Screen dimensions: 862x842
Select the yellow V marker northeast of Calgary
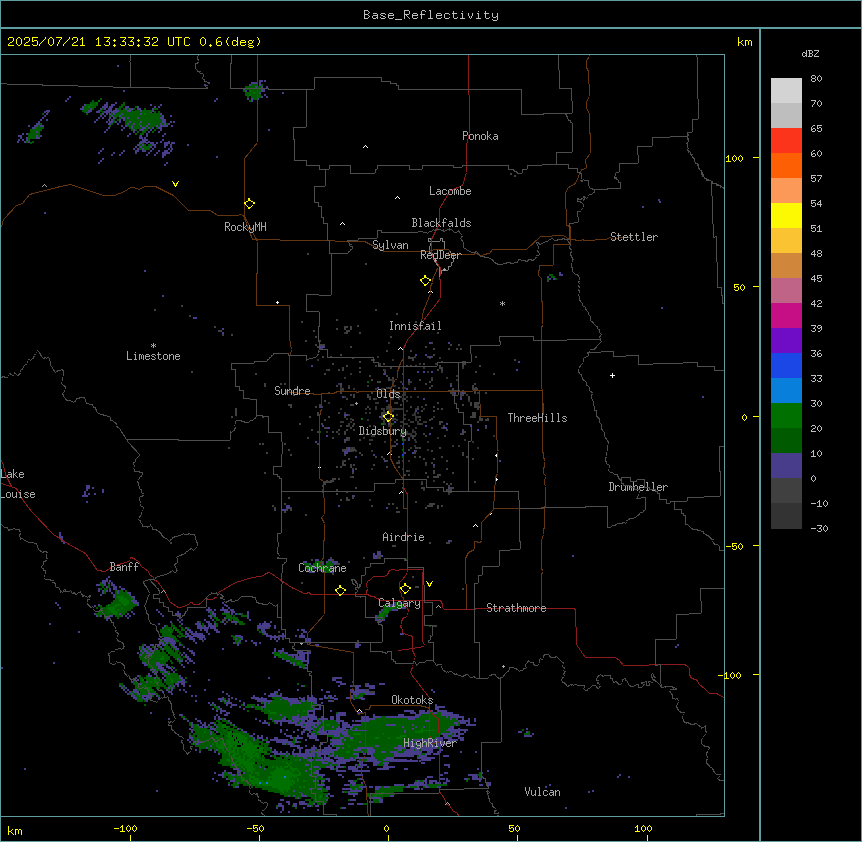[x=429, y=584]
